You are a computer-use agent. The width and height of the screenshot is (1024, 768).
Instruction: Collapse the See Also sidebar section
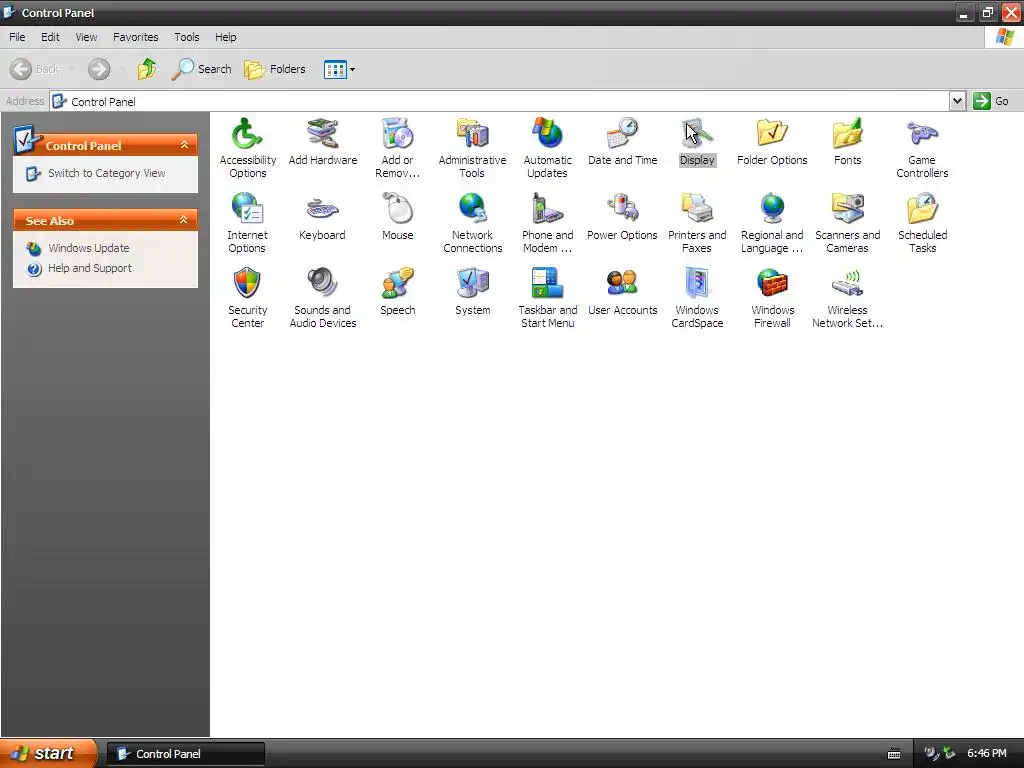[x=184, y=220]
